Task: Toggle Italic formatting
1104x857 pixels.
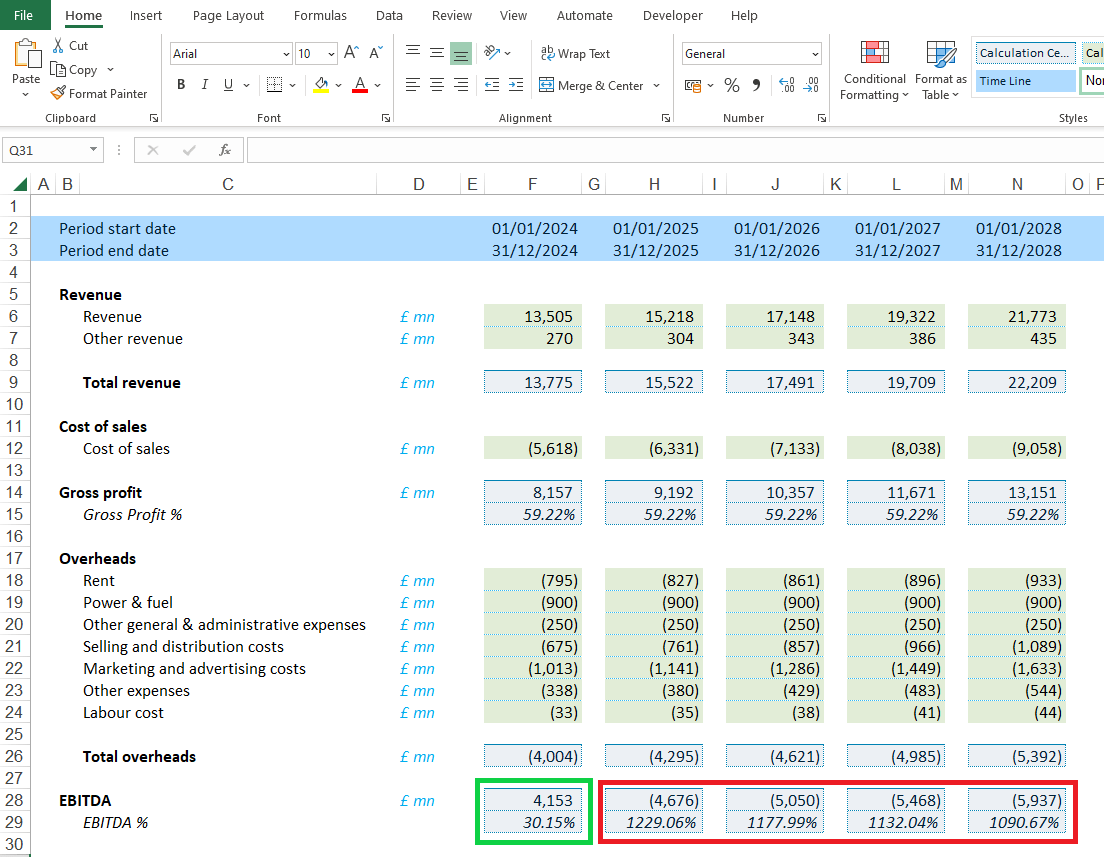Action: pyautogui.click(x=205, y=86)
